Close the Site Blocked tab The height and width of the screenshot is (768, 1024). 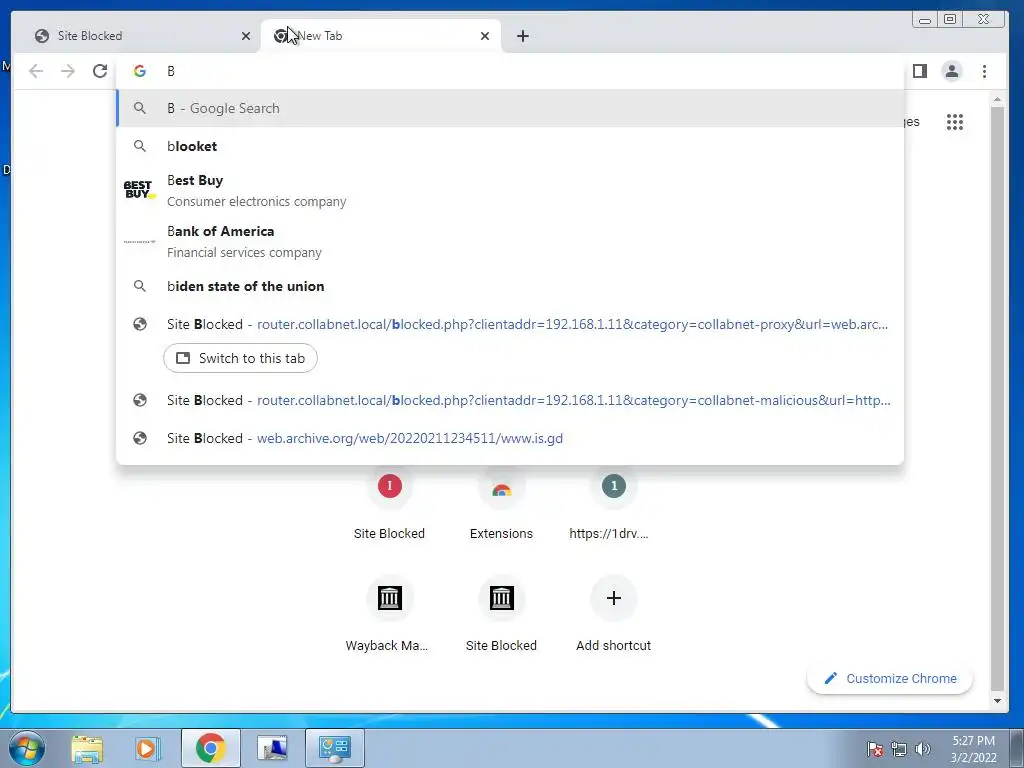tap(246, 36)
